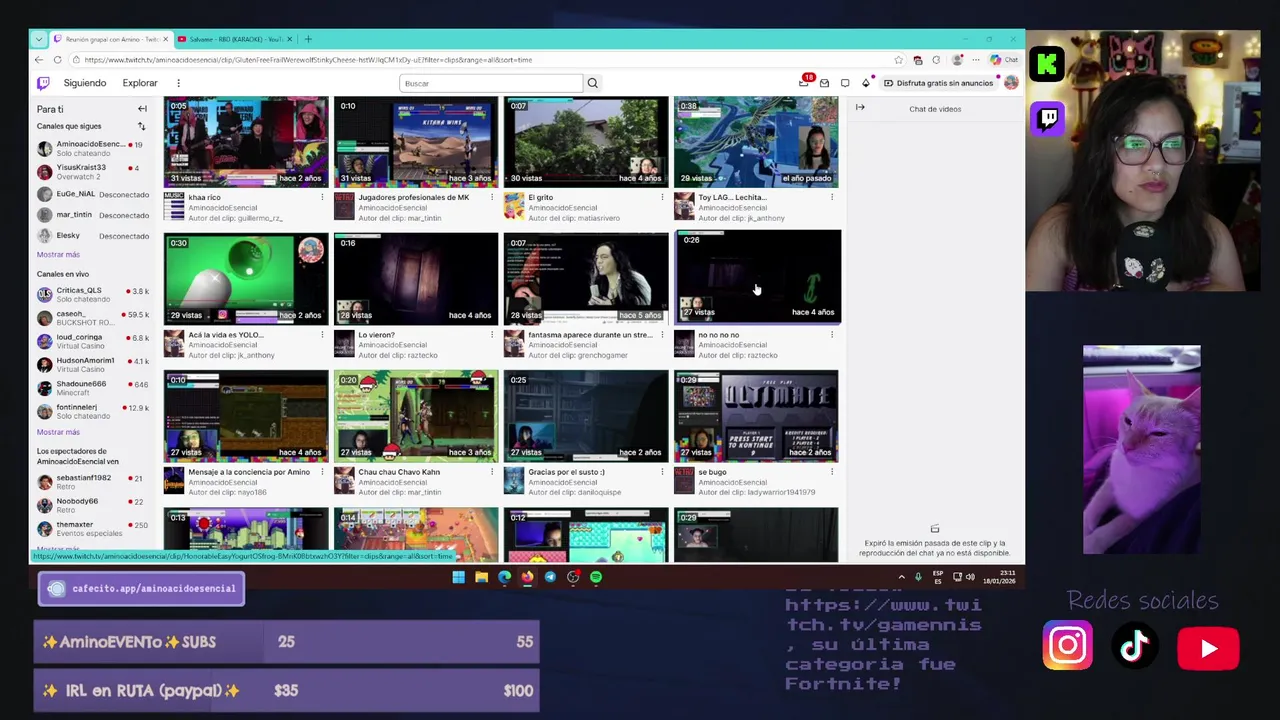Screen dimensions: 1280x720
Task: Open Telegram from the taskbar
Action: (x=550, y=577)
